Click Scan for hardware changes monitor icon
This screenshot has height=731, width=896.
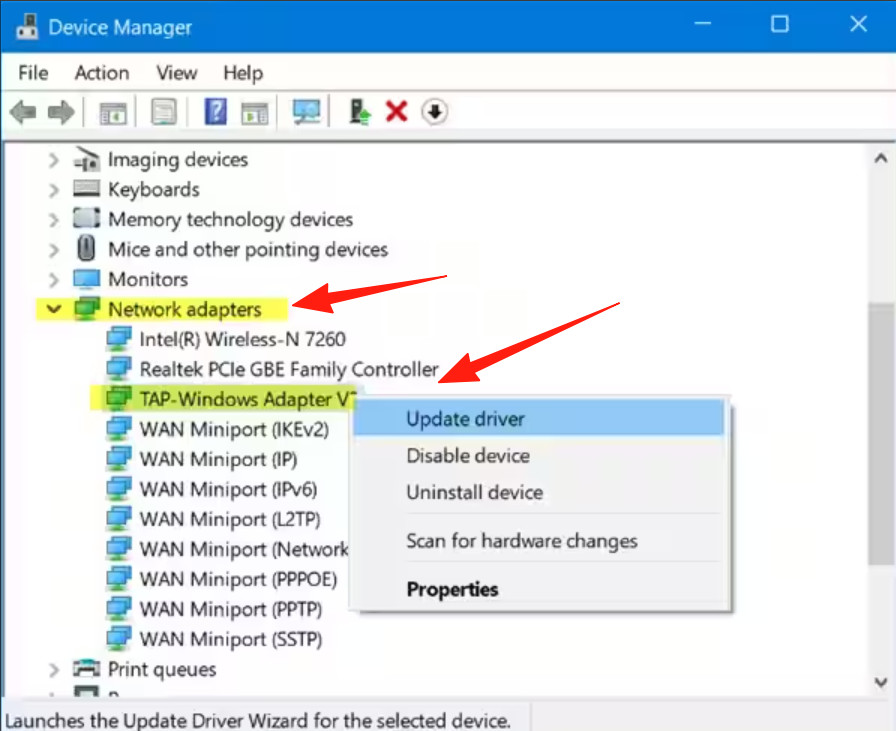(306, 111)
